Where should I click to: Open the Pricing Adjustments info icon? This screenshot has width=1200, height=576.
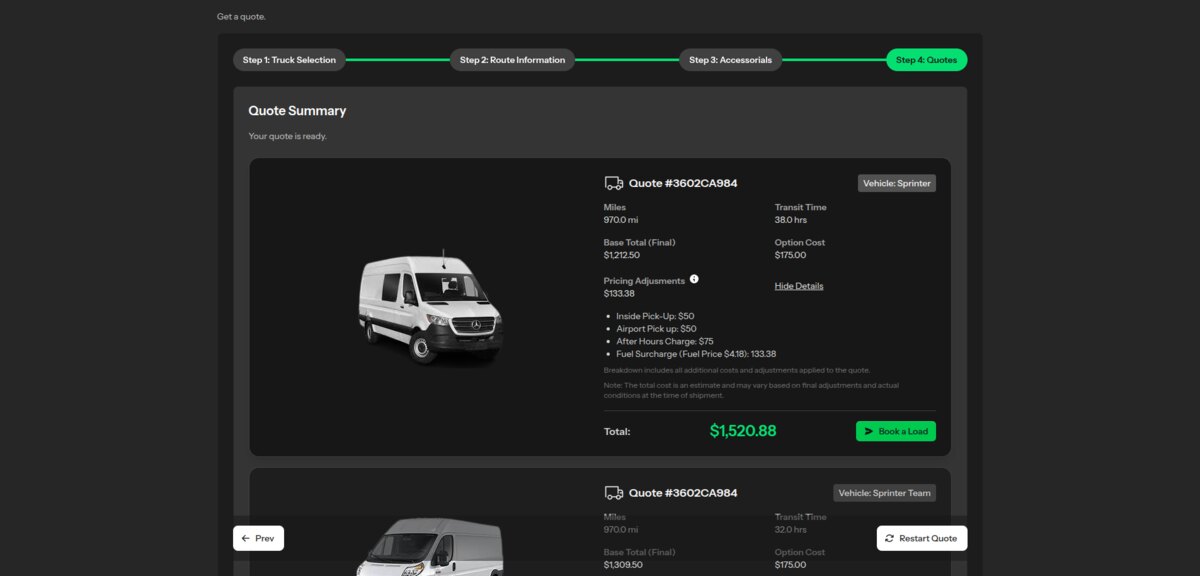click(694, 280)
